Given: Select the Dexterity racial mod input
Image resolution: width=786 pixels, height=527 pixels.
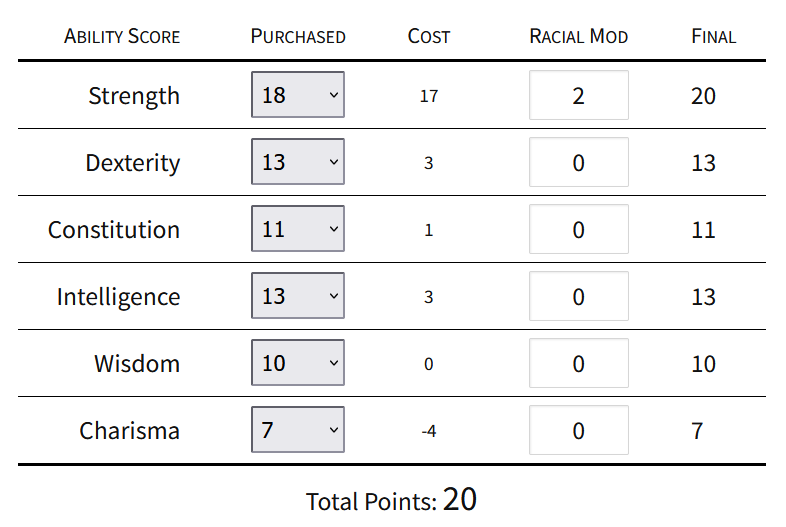Looking at the screenshot, I should tap(578, 163).
